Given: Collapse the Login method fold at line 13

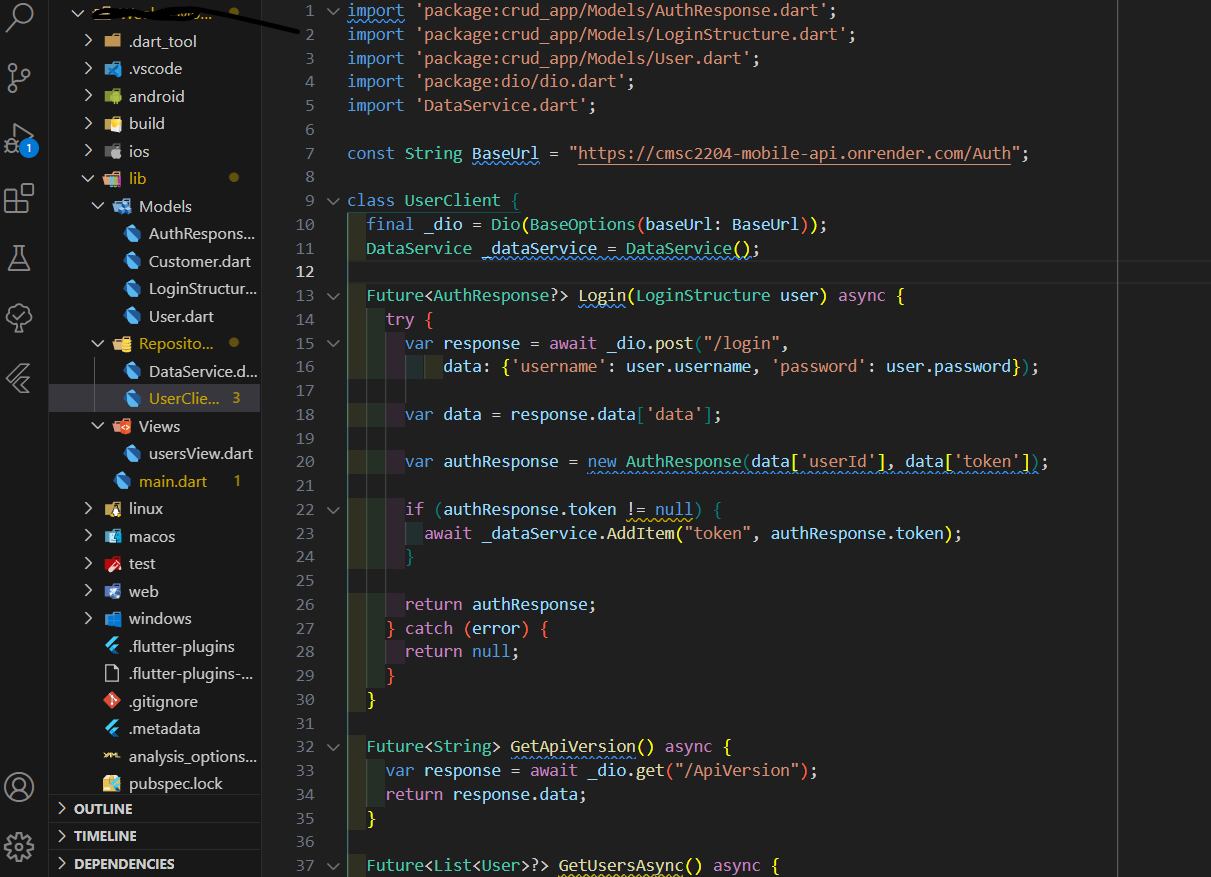Looking at the screenshot, I should [332, 295].
